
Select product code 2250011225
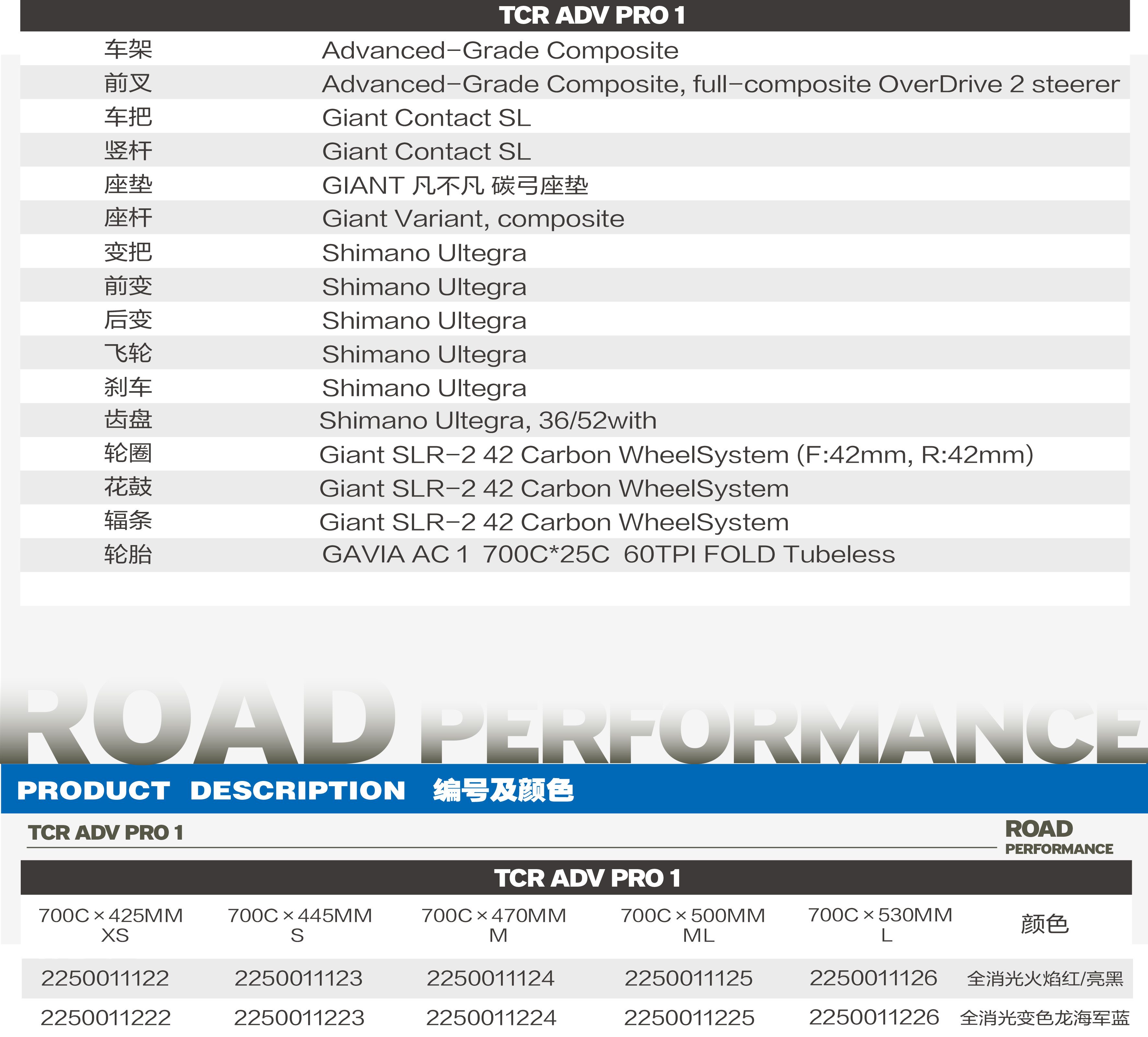[689, 1017]
